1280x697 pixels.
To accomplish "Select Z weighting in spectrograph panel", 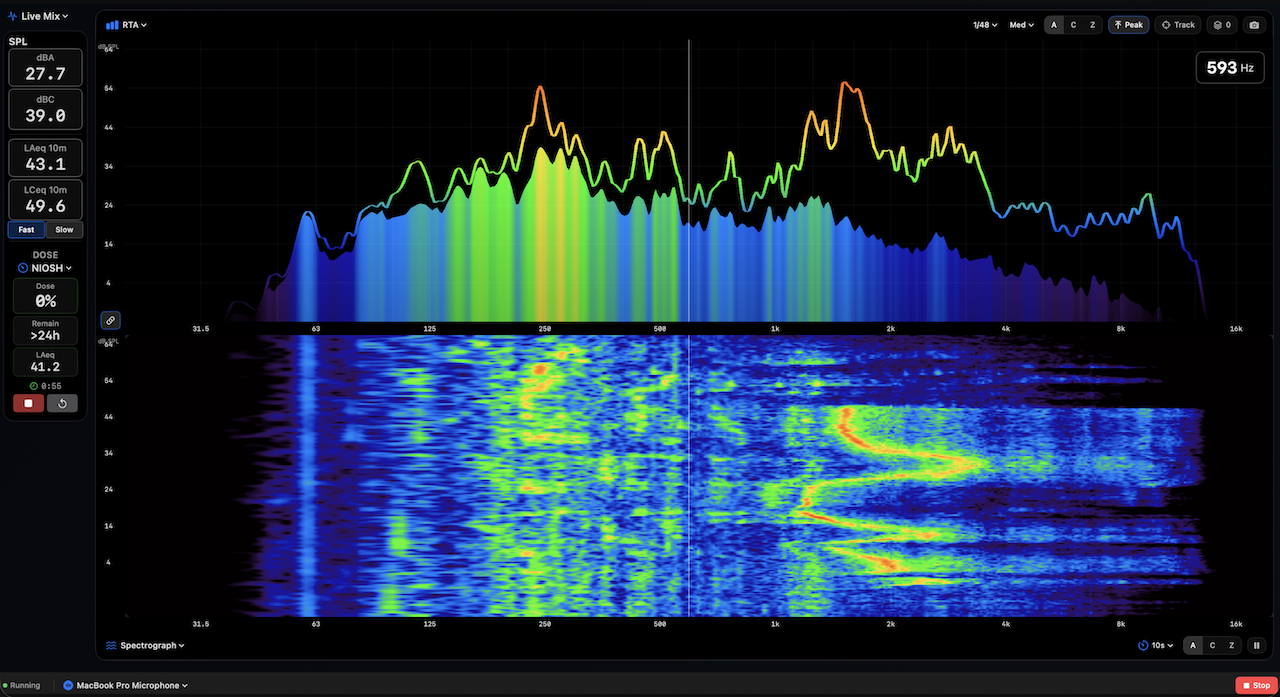I will click(1232, 646).
